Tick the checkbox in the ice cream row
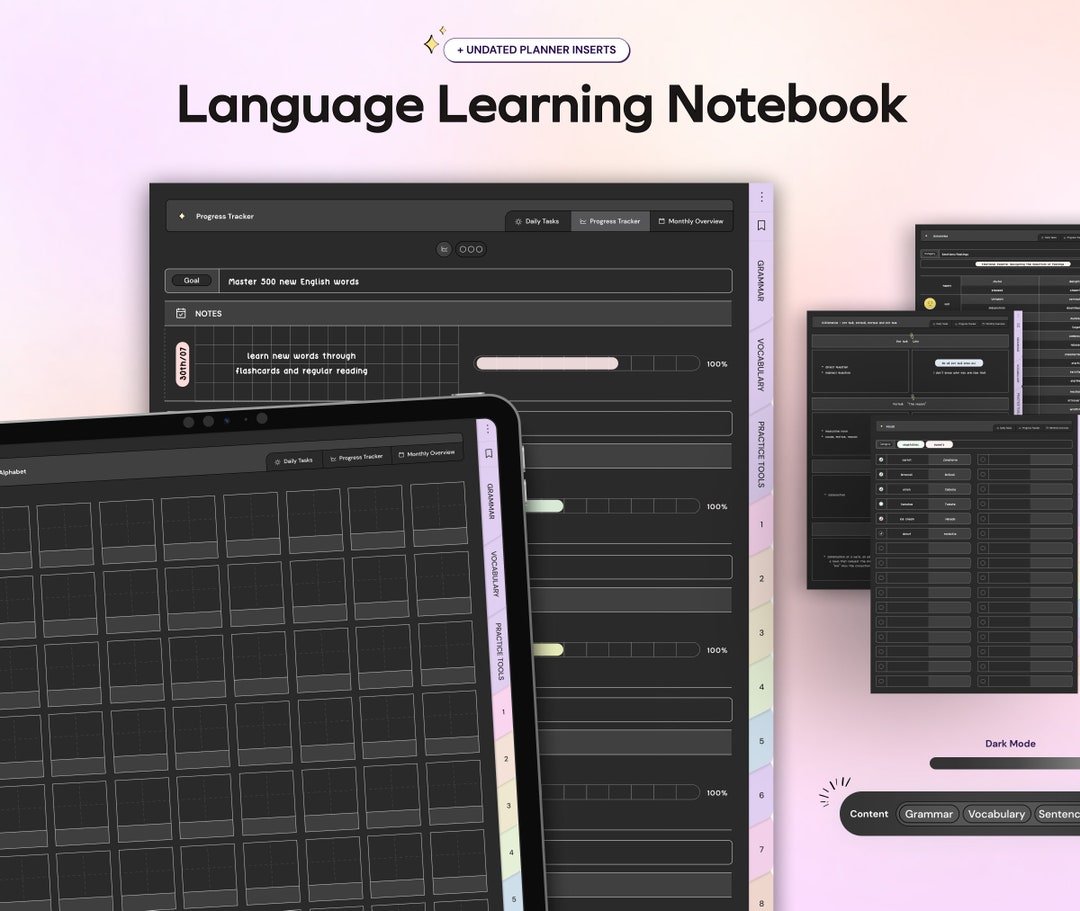1080x911 pixels. tap(881, 519)
